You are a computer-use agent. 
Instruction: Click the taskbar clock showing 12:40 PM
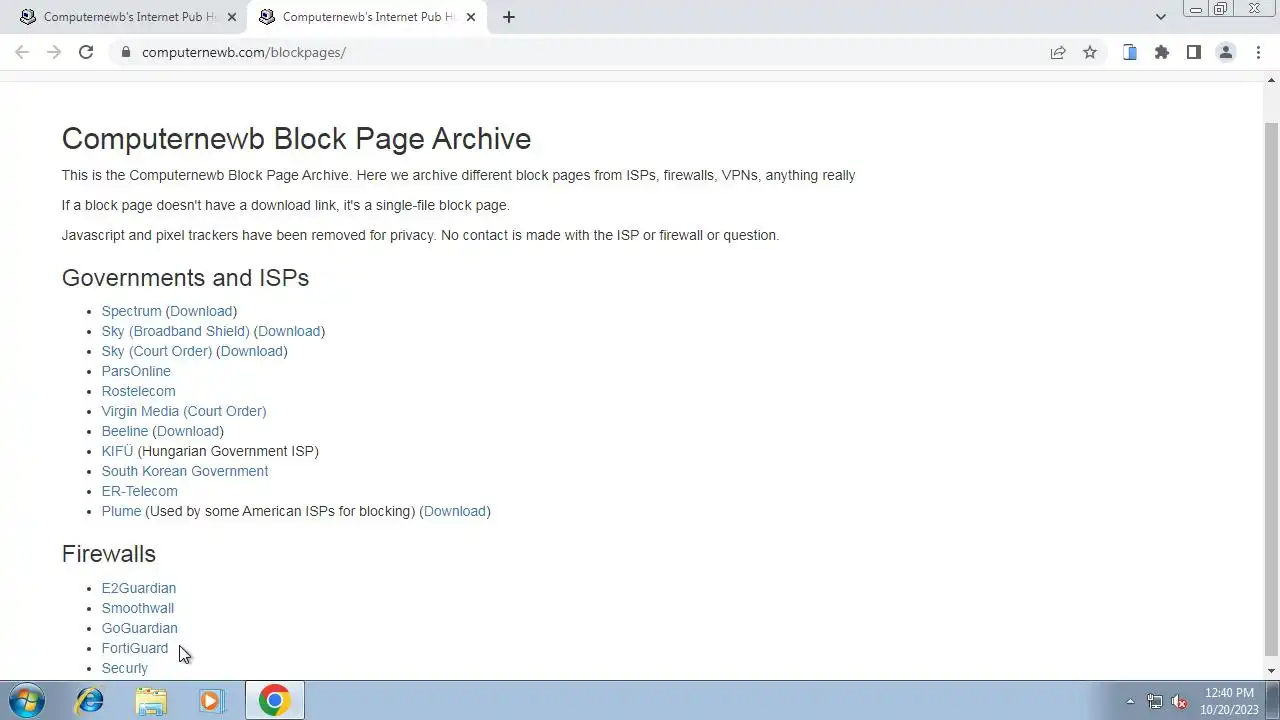pyautogui.click(x=1229, y=701)
